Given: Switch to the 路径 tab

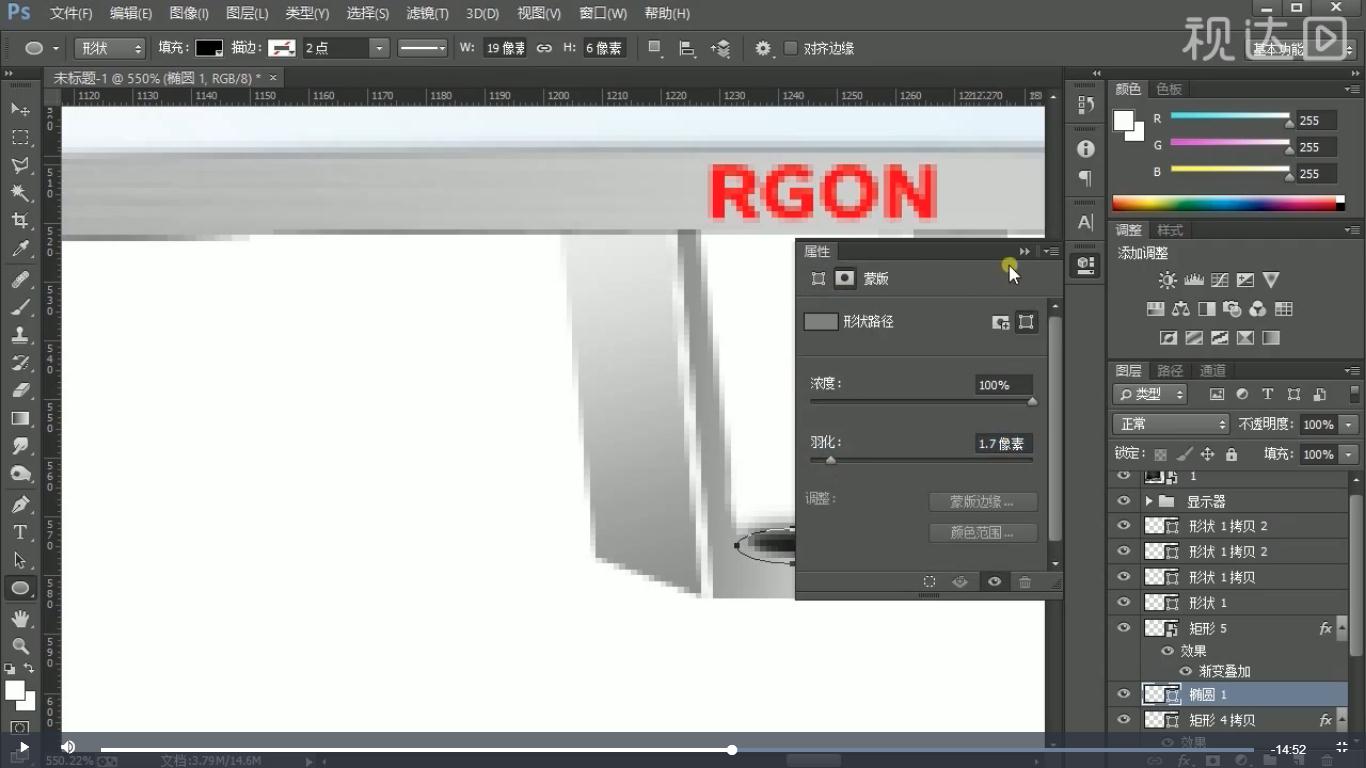Looking at the screenshot, I should [1170, 371].
